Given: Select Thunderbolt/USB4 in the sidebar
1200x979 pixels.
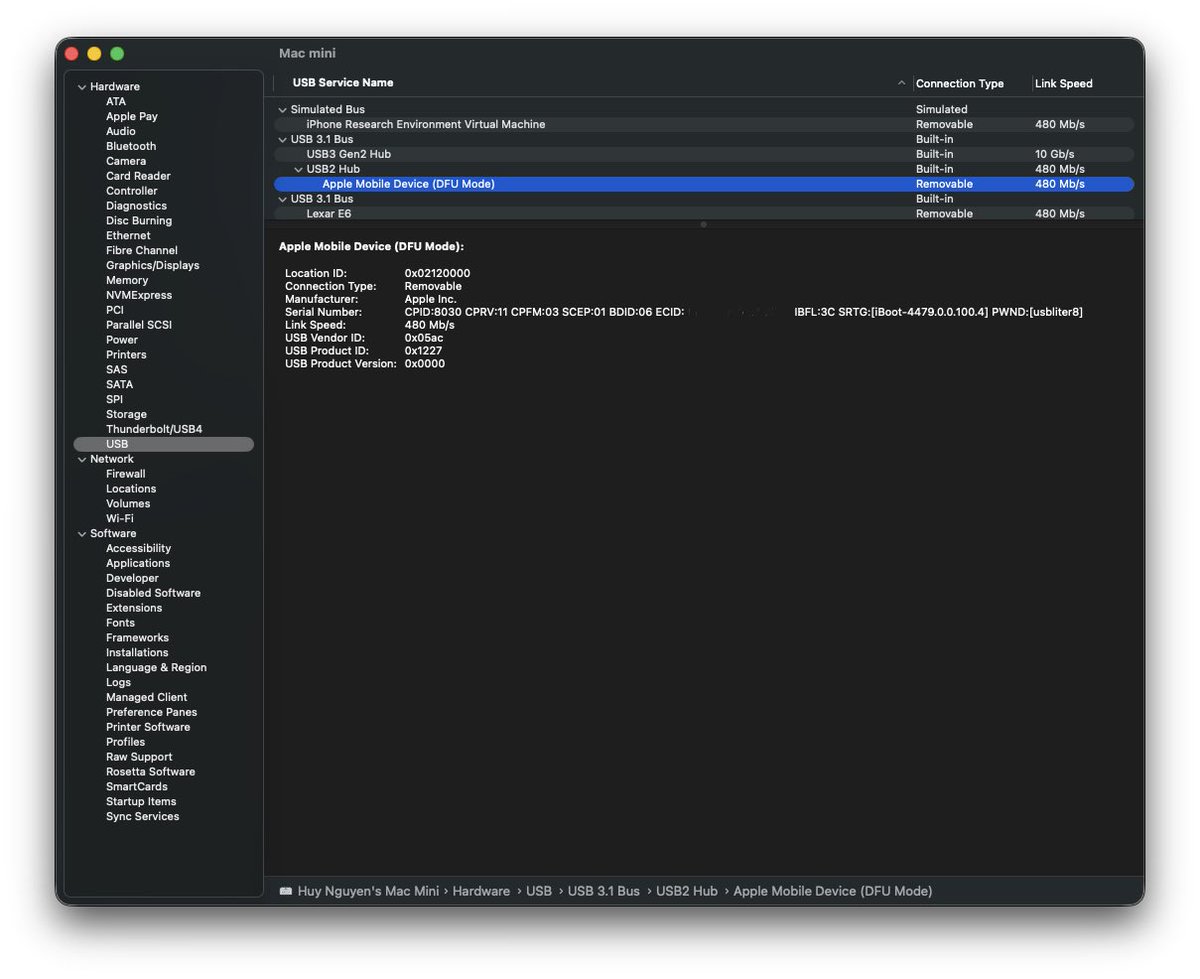Looking at the screenshot, I should (x=154, y=430).
